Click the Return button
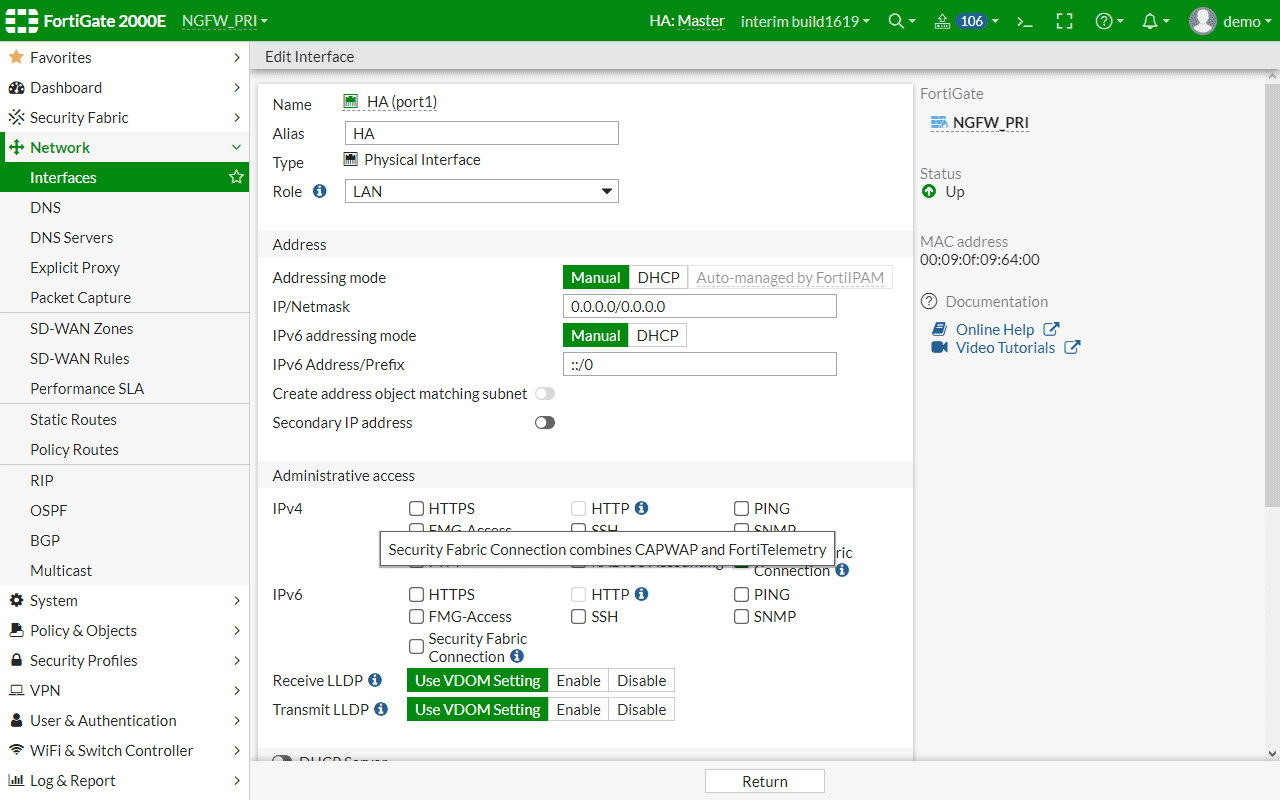1280x800 pixels. click(764, 781)
